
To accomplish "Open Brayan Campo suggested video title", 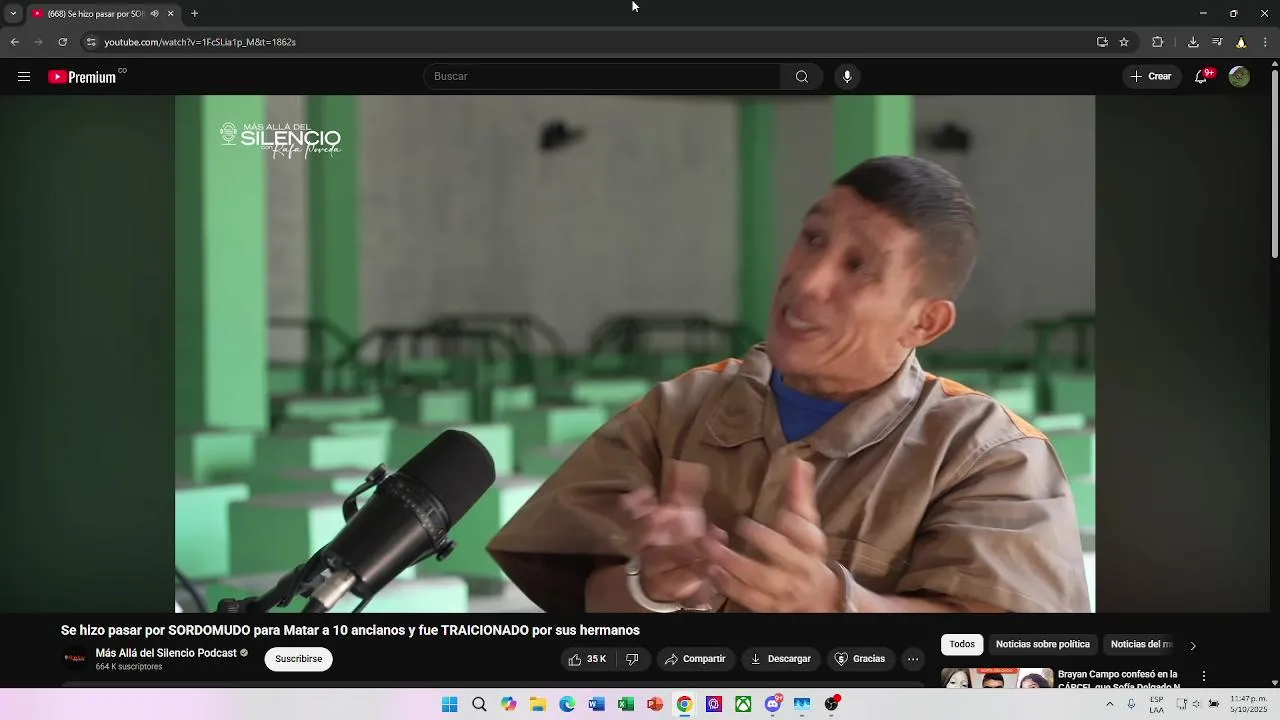I will click(1118, 680).
